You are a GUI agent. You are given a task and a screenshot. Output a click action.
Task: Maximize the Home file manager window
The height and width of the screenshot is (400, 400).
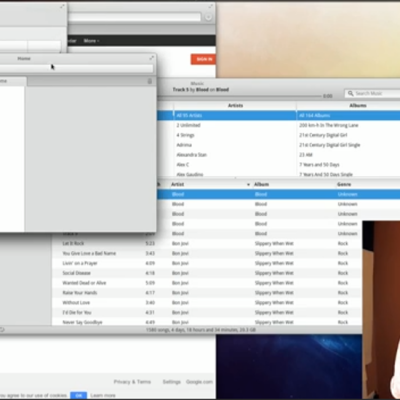point(151,58)
